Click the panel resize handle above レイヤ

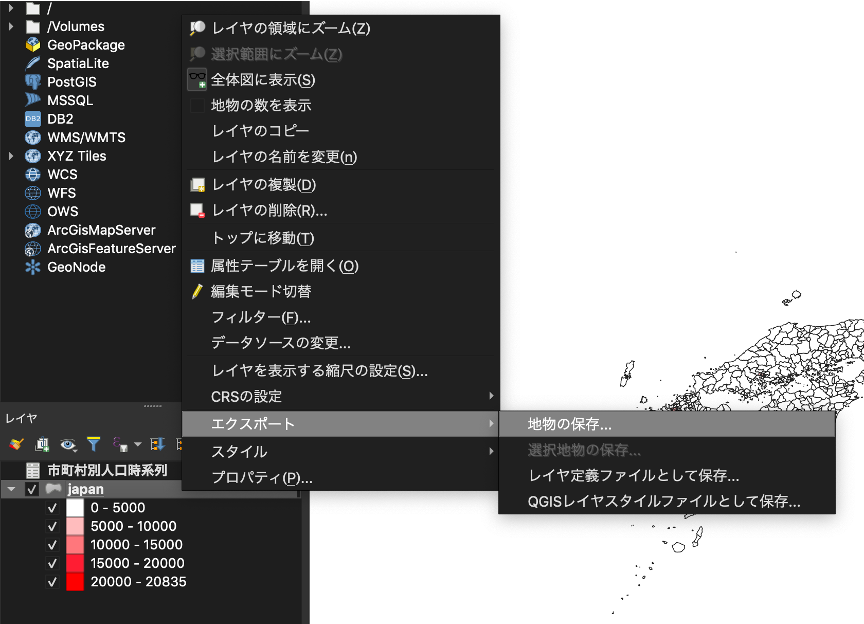153,406
